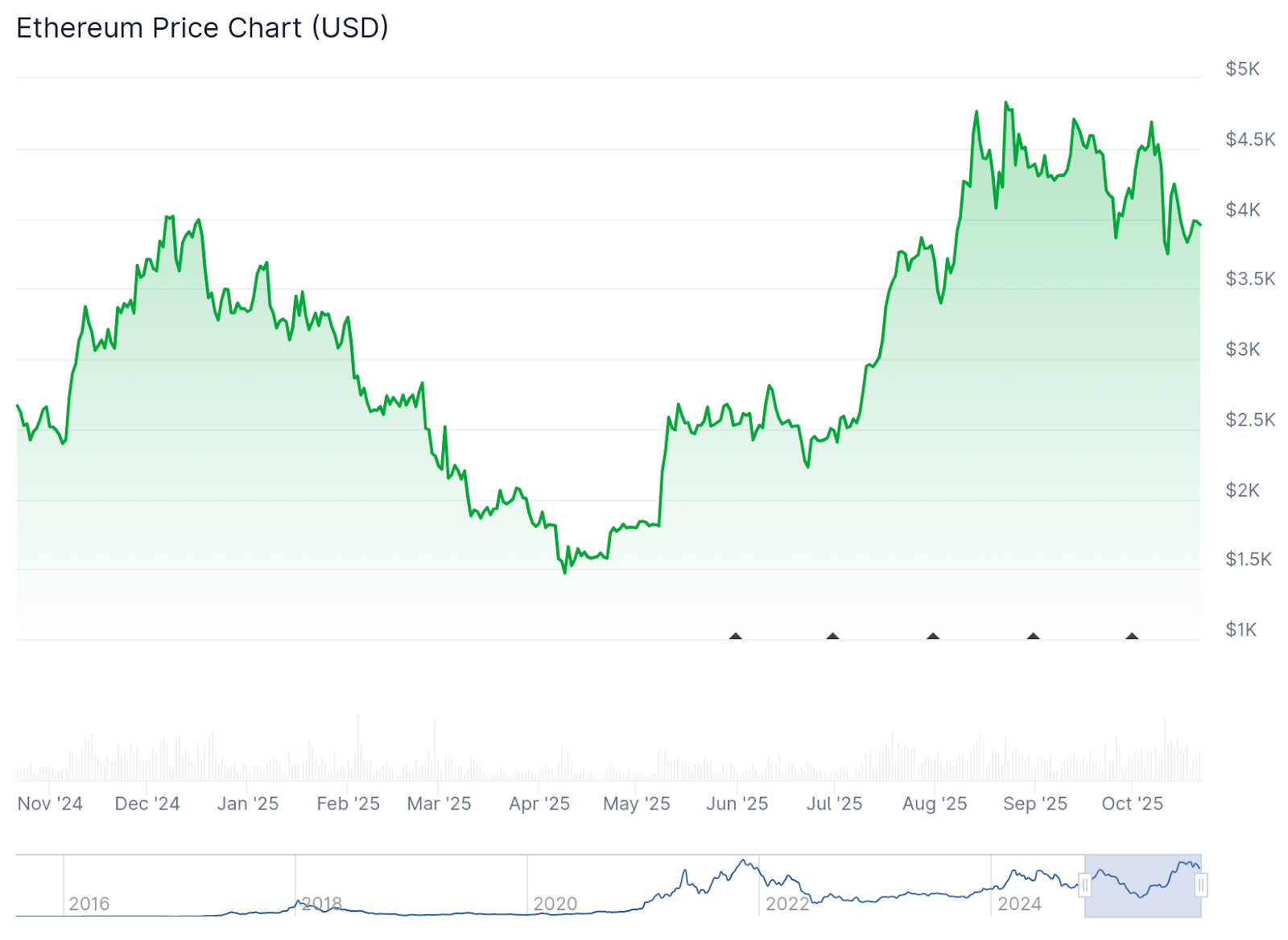Click the $5K y-axis label
The image size is (1288, 940).
[1242, 69]
